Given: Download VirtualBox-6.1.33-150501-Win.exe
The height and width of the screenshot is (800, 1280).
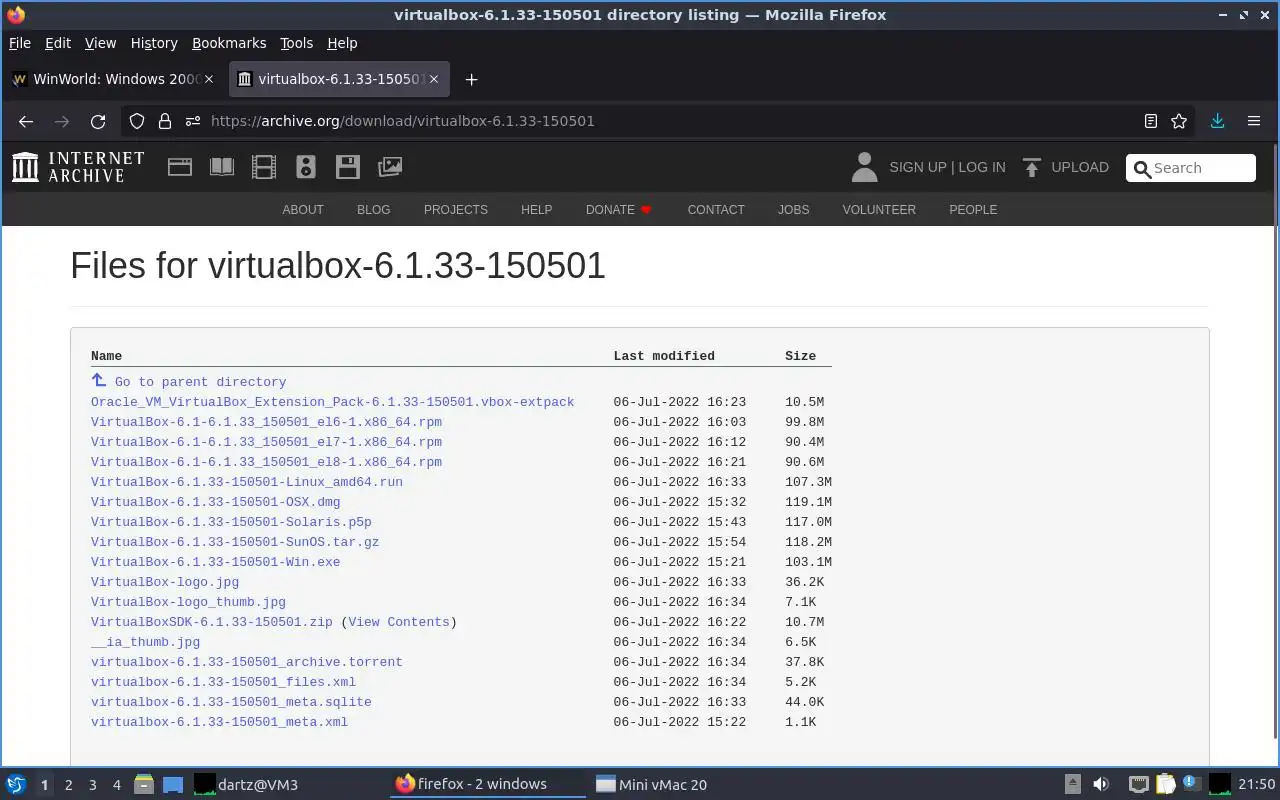Looking at the screenshot, I should pyautogui.click(x=215, y=562).
